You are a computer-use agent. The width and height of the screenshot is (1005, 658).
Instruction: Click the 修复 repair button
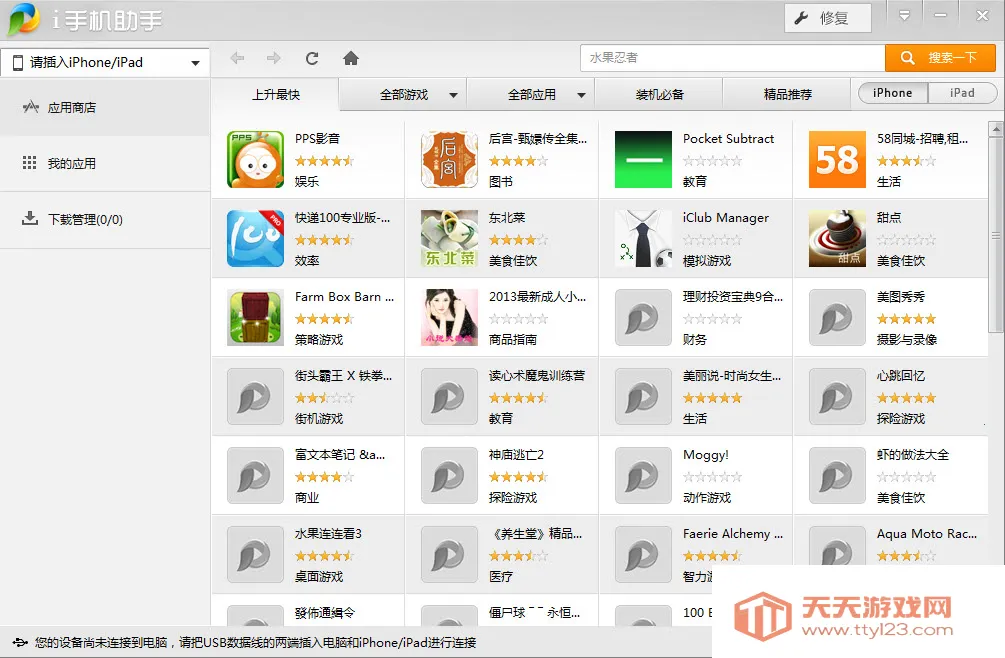(x=828, y=18)
